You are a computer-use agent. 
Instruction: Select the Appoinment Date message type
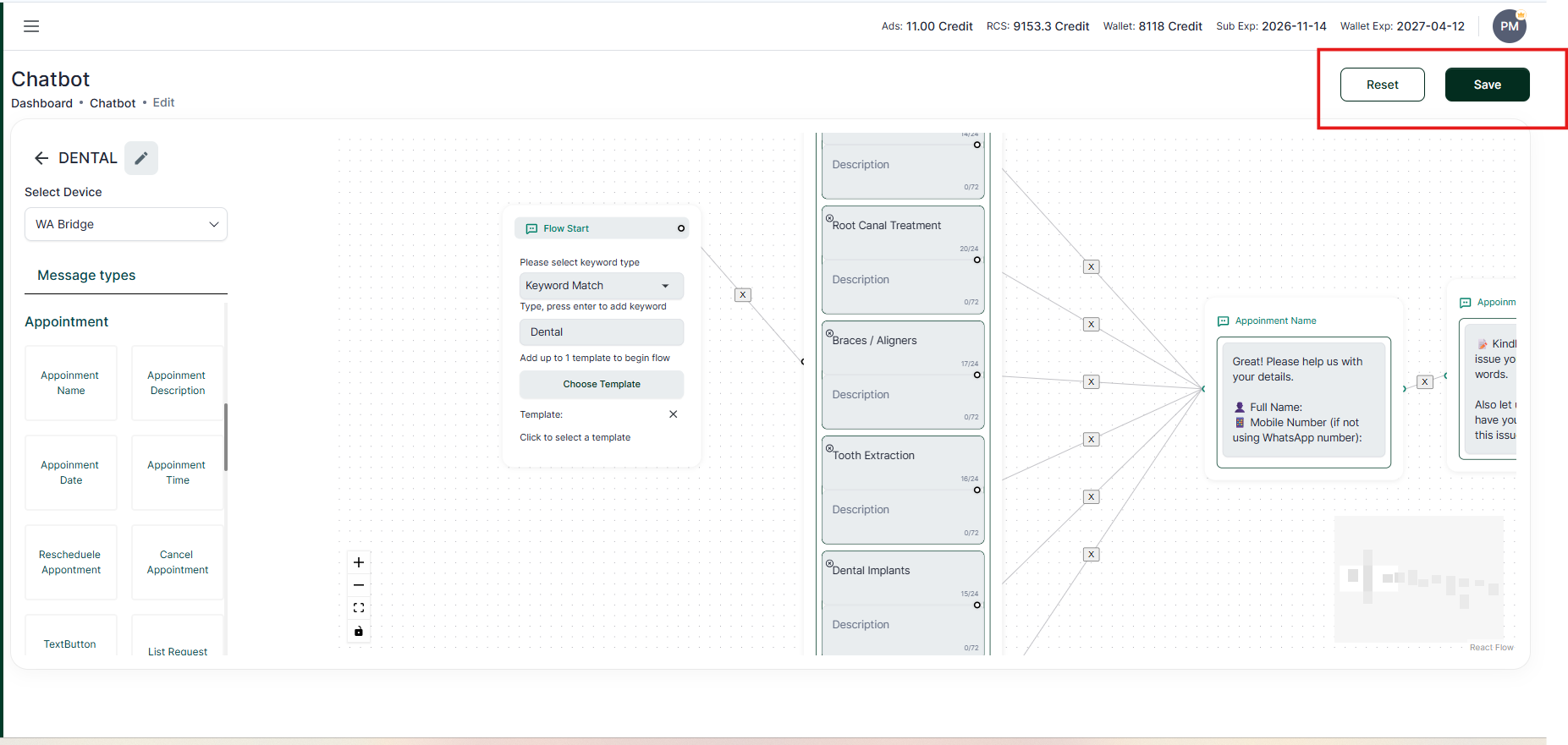click(71, 473)
